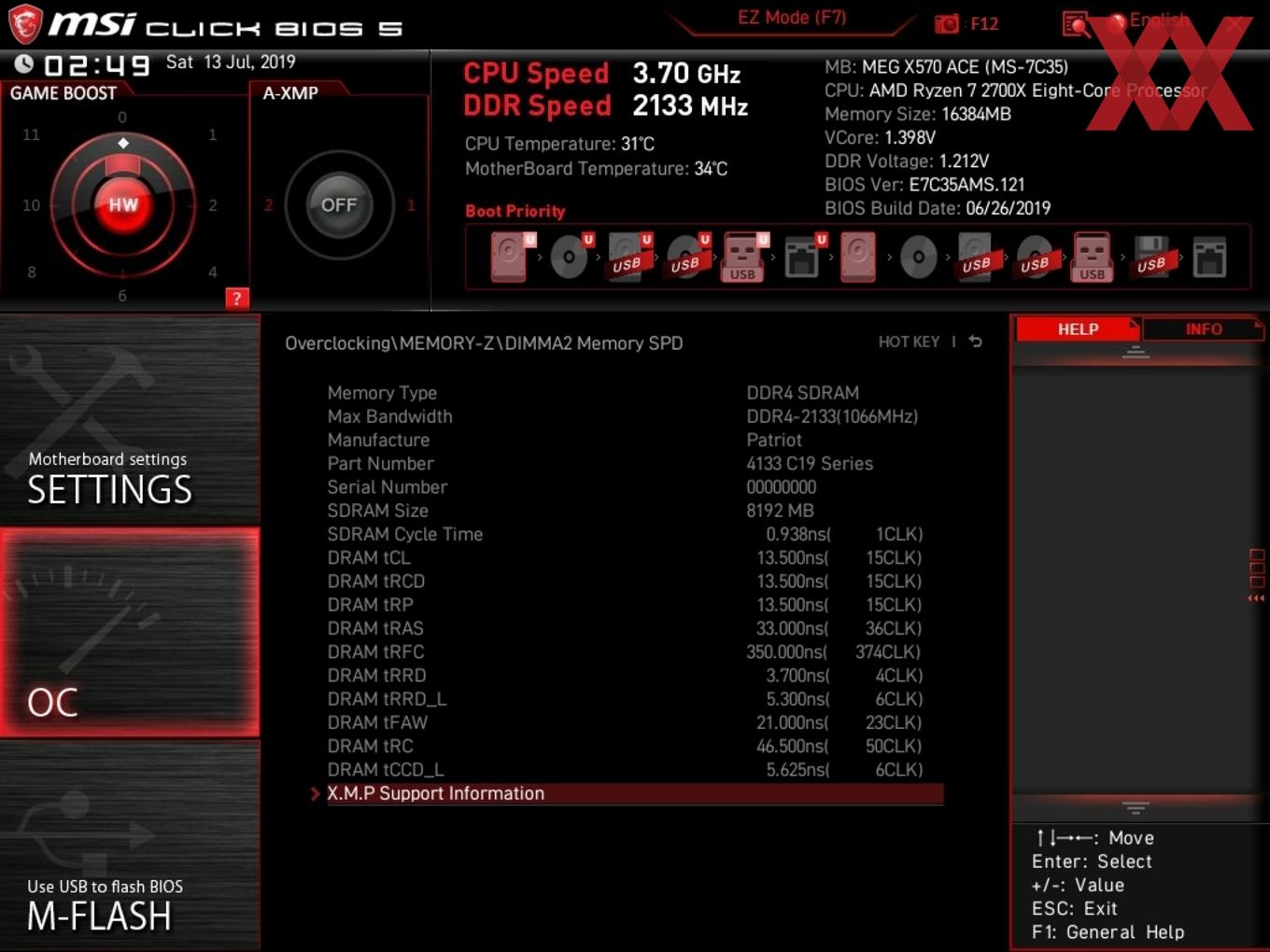This screenshot has width=1270, height=952.
Task: Open Game Boost help question mark
Action: (x=237, y=299)
